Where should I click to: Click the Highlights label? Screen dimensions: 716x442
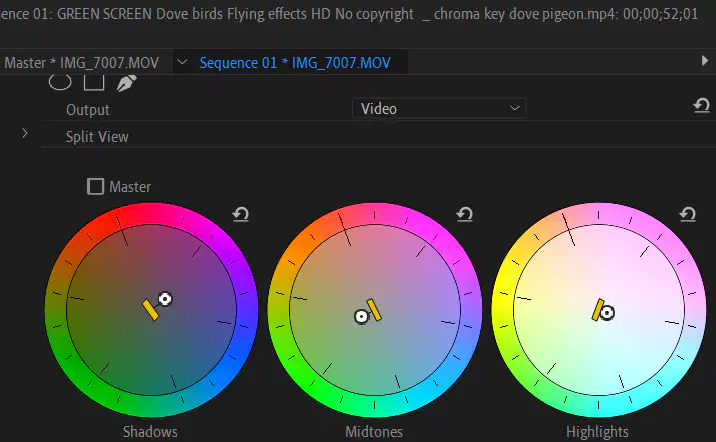tap(597, 431)
